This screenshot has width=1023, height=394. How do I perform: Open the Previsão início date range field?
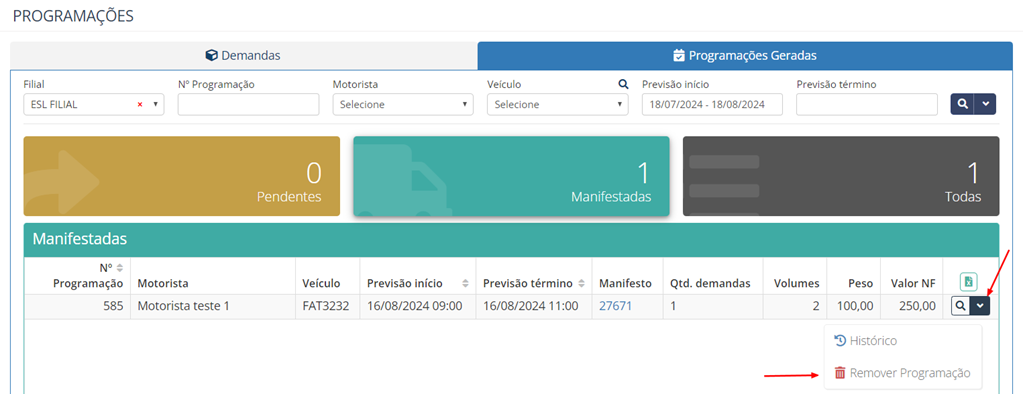(x=712, y=104)
